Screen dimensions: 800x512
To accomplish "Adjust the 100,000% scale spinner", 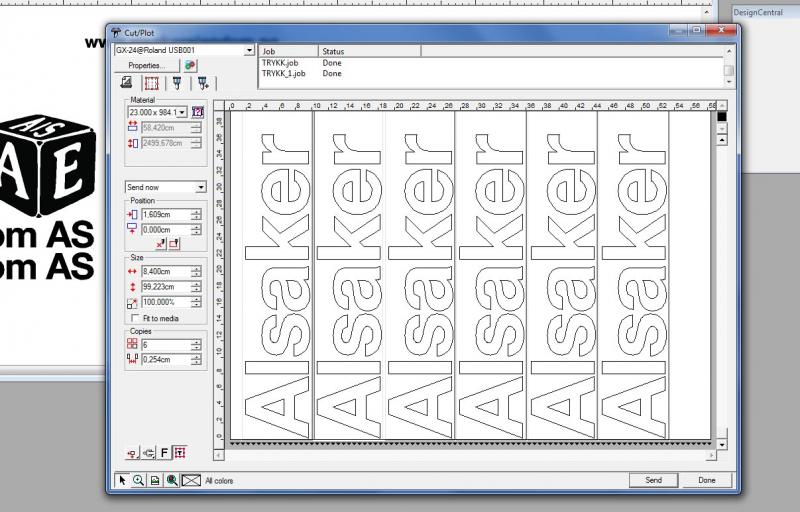I will [x=196, y=302].
